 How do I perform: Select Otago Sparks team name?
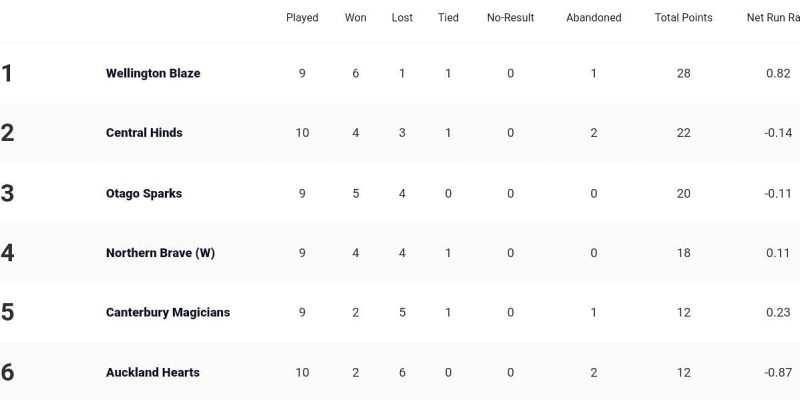click(x=144, y=193)
